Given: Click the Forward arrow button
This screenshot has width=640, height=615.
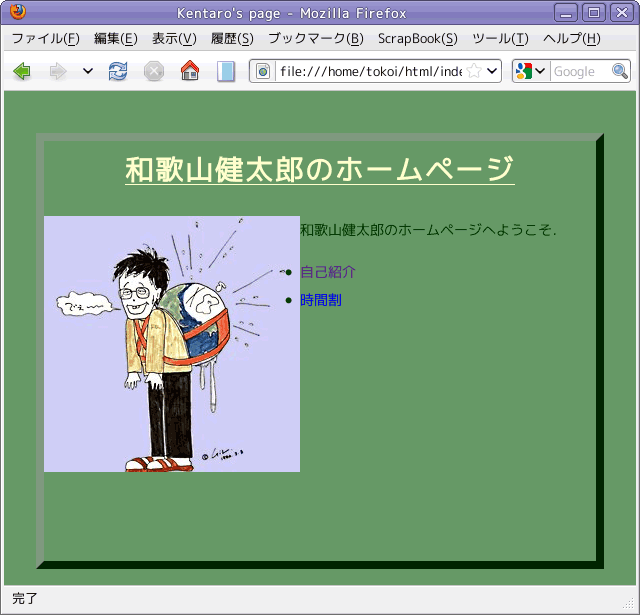Looking at the screenshot, I should pos(58,71).
